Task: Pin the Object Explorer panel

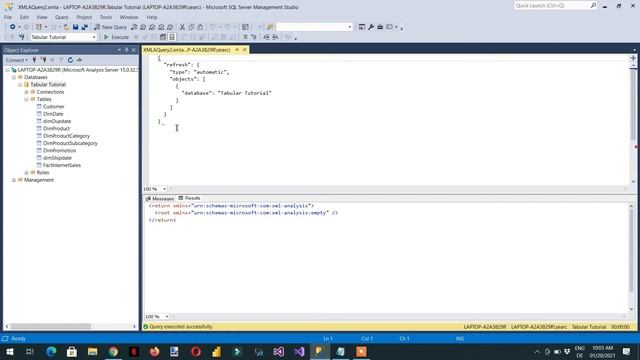Action: (127, 50)
